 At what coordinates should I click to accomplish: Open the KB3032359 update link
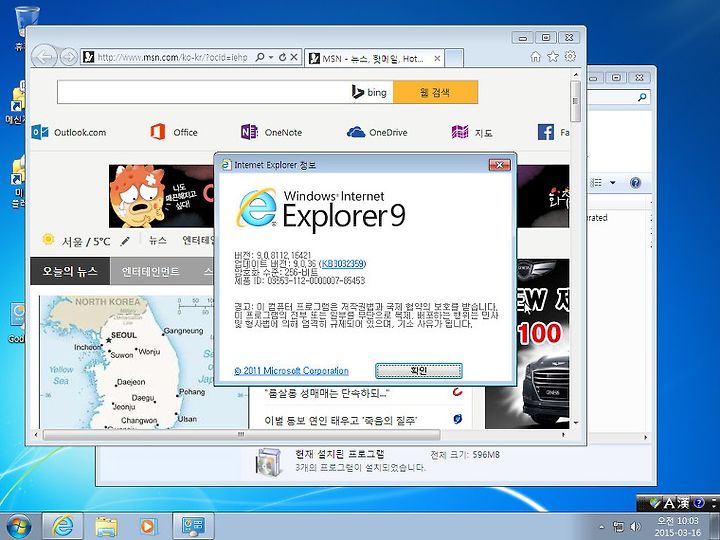pyautogui.click(x=343, y=264)
